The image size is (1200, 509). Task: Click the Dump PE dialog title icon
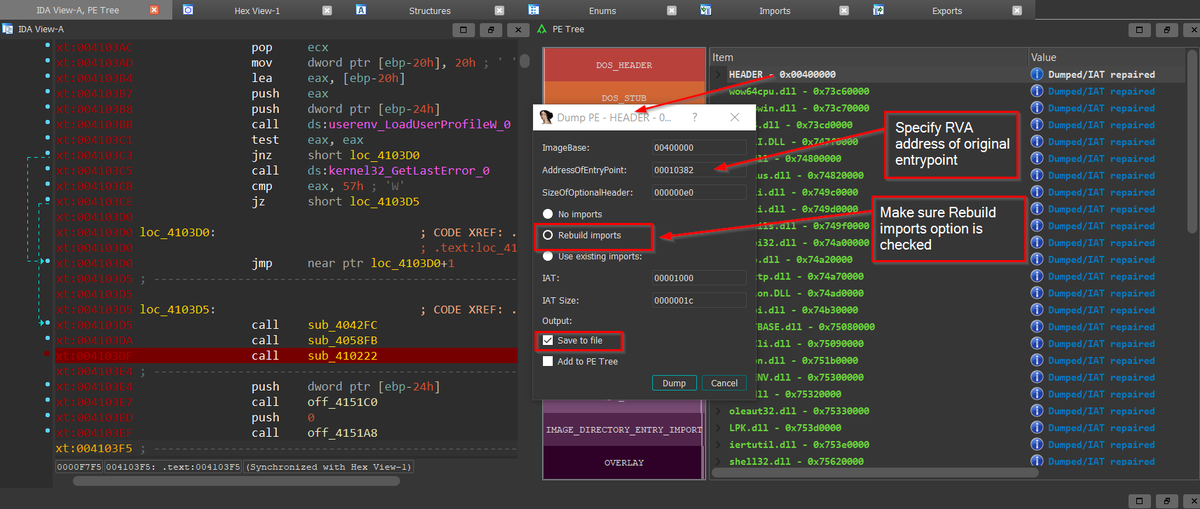pos(546,117)
